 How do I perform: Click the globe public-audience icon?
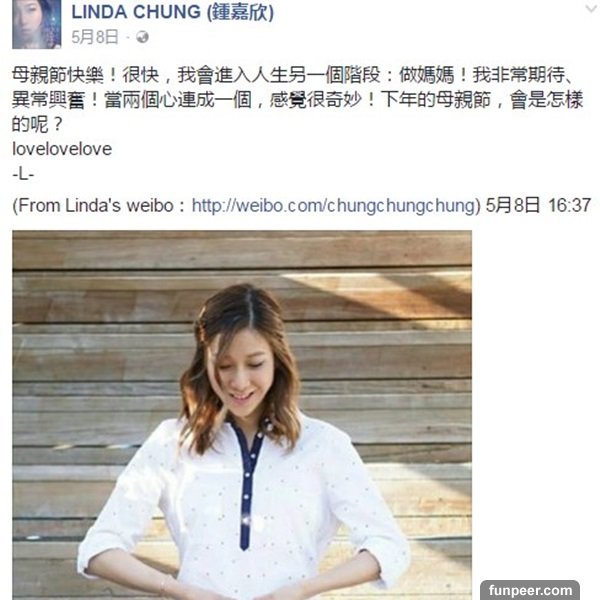point(142,37)
